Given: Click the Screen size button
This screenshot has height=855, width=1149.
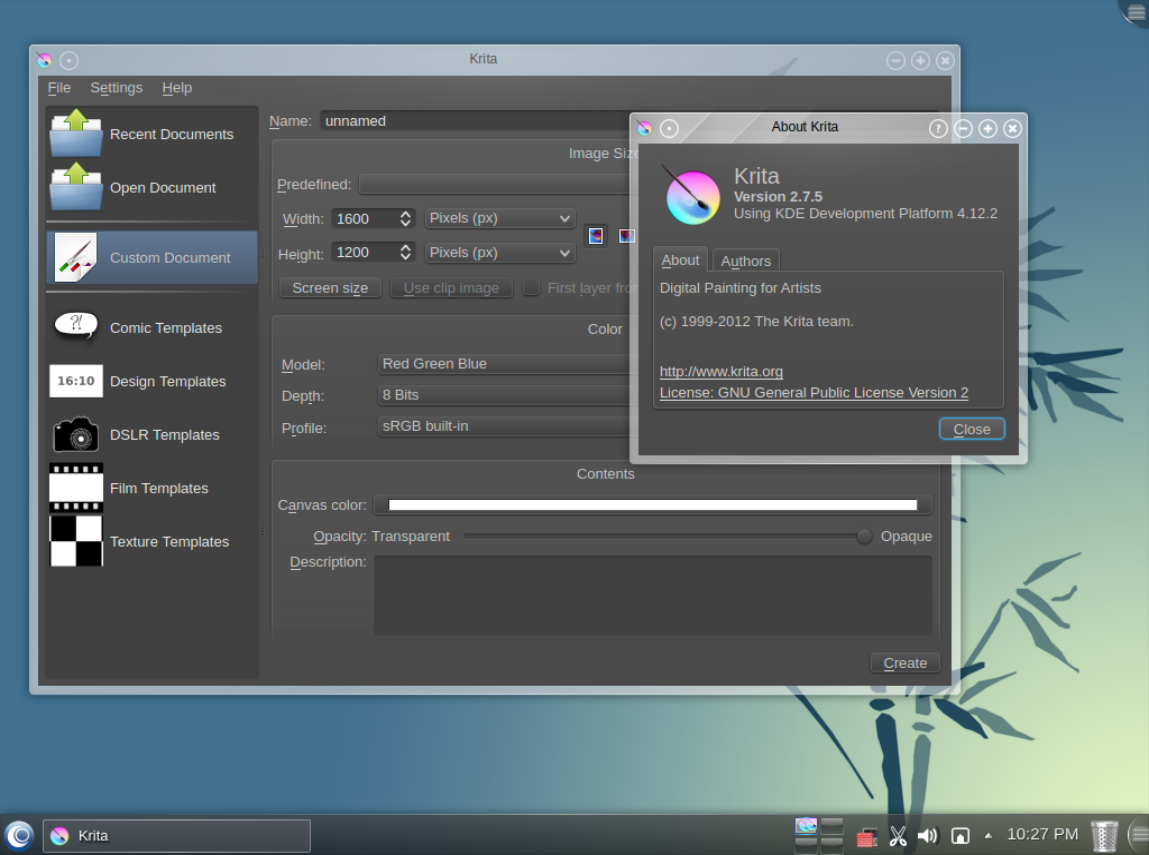Looking at the screenshot, I should [x=330, y=288].
